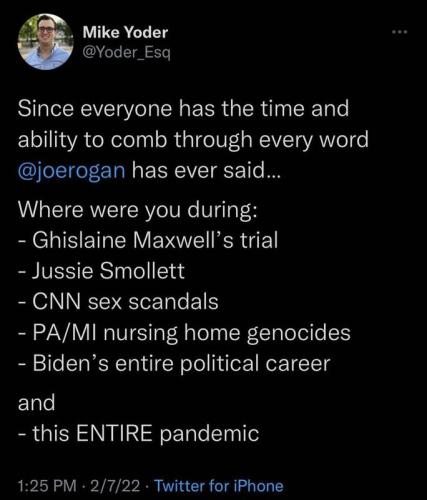This screenshot has width=427, height=500.
Task: Click the 2/7/22 date
Action: coord(111,486)
